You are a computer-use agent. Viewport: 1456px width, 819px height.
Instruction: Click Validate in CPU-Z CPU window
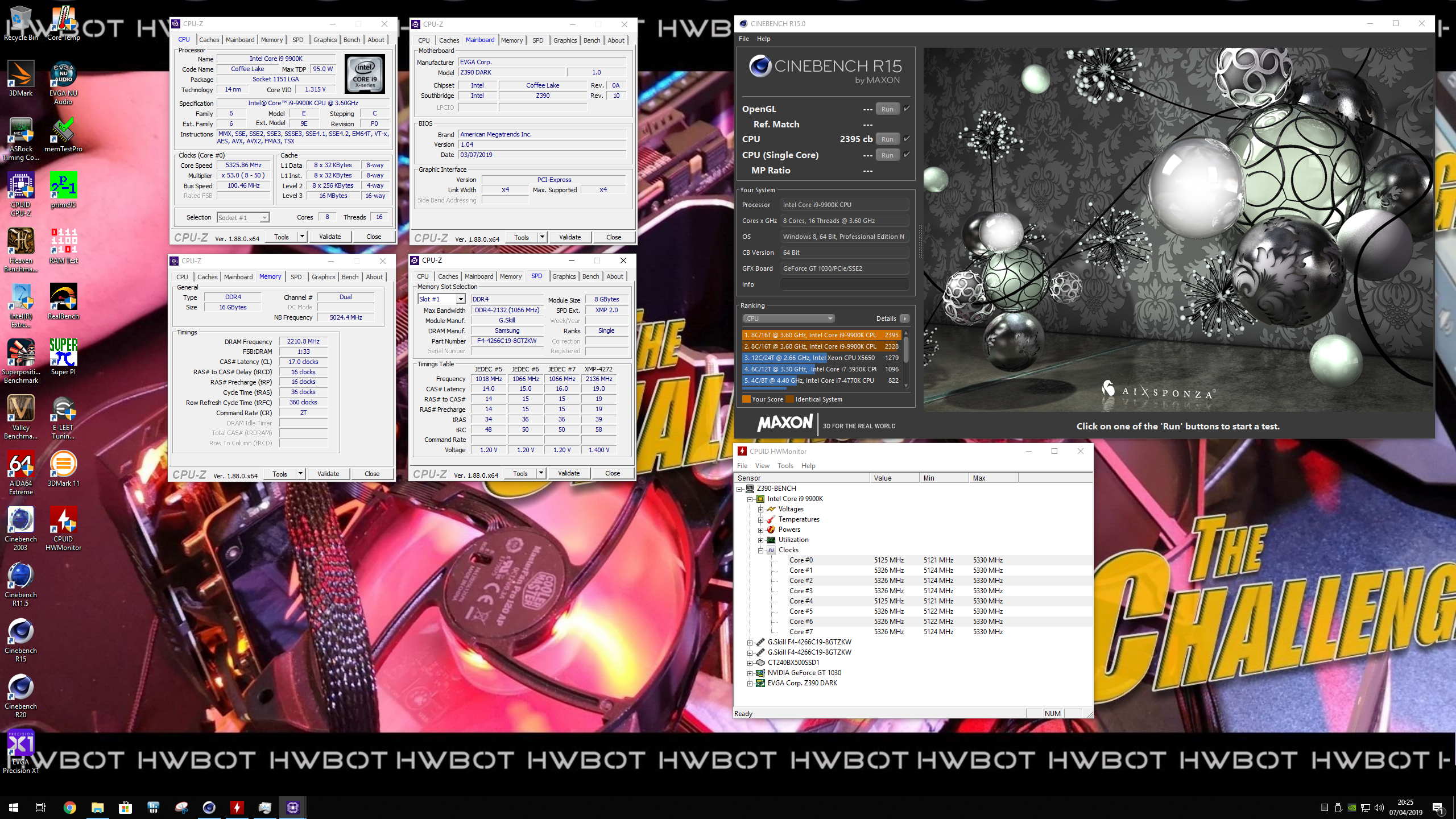[x=330, y=237]
